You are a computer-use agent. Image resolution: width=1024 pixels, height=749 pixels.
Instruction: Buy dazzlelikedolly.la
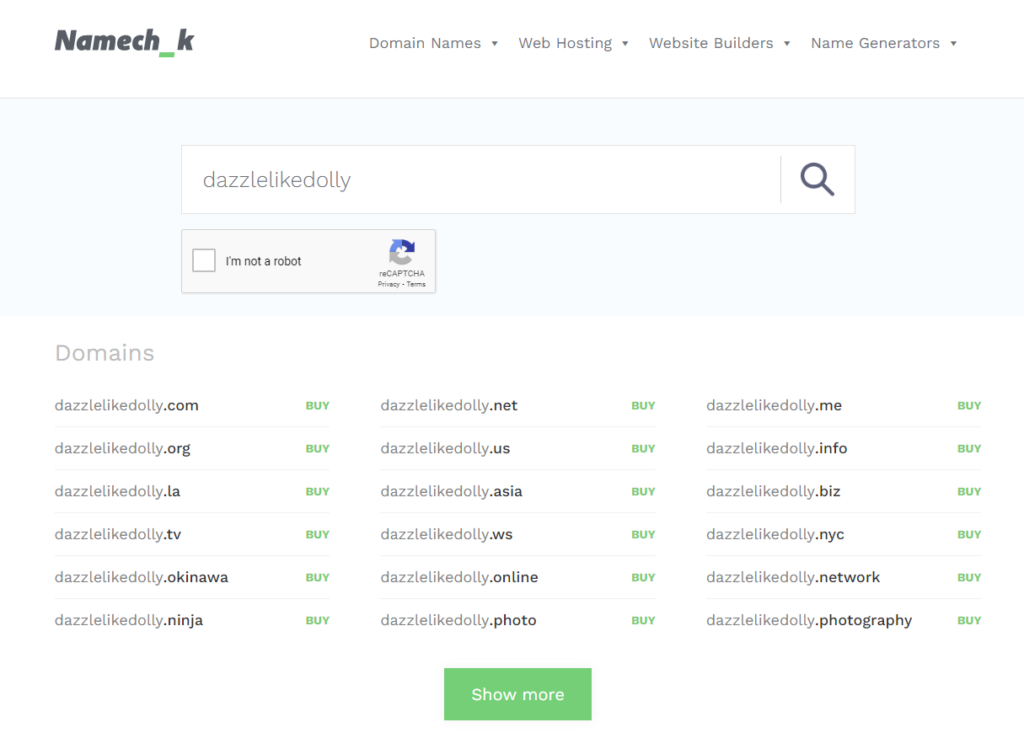click(x=317, y=492)
